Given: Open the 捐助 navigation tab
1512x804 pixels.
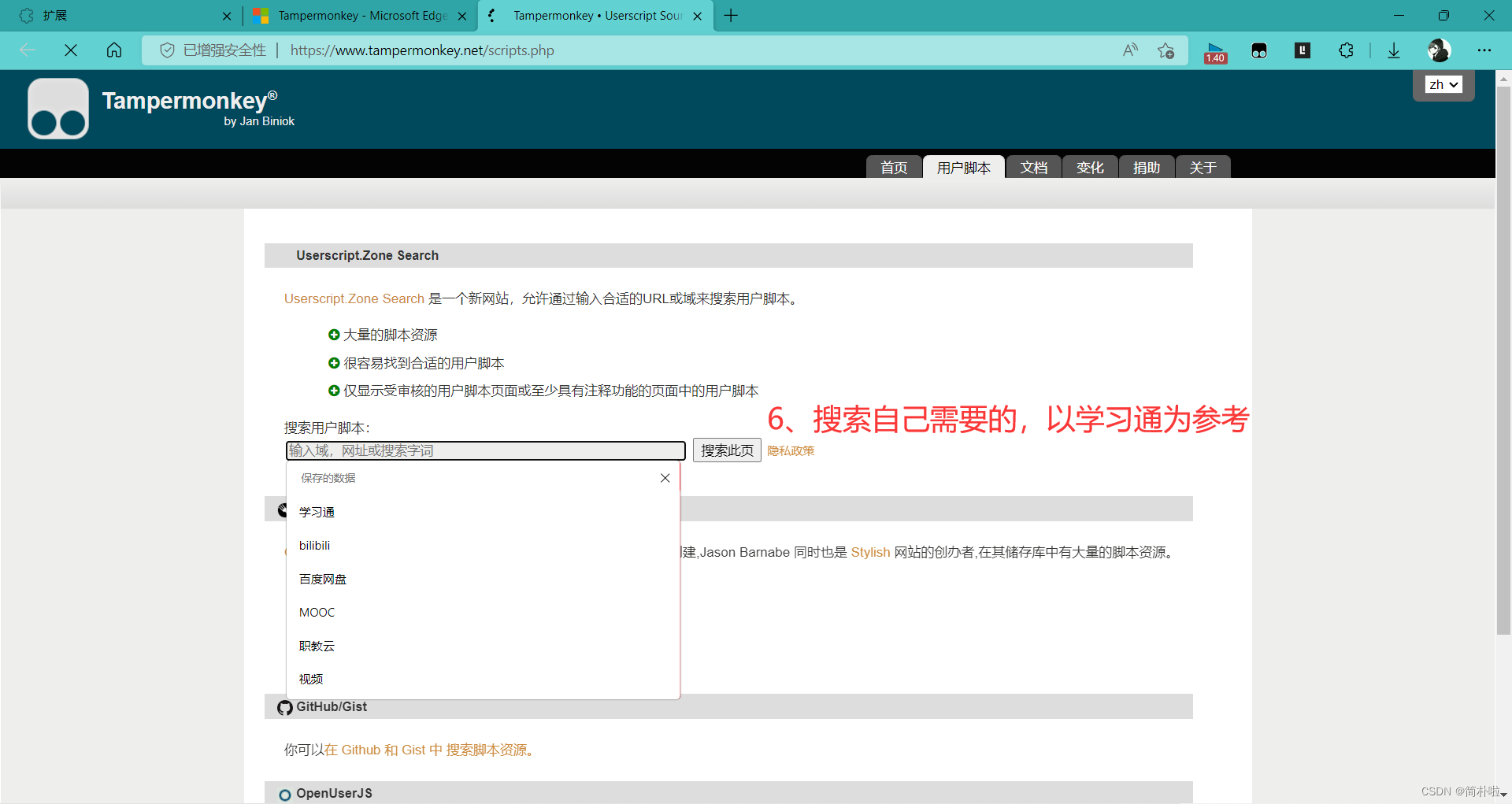Looking at the screenshot, I should point(1147,167).
